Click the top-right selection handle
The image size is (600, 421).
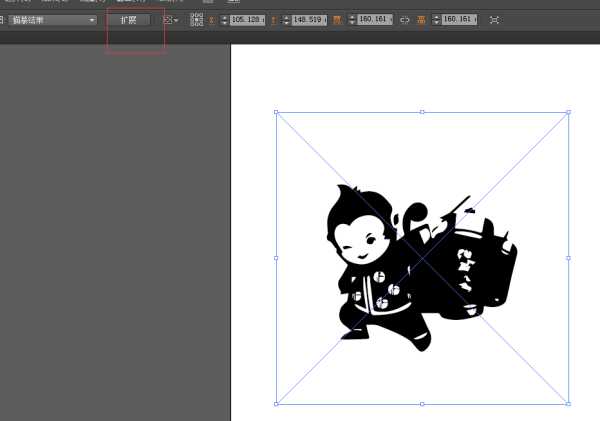tap(569, 112)
